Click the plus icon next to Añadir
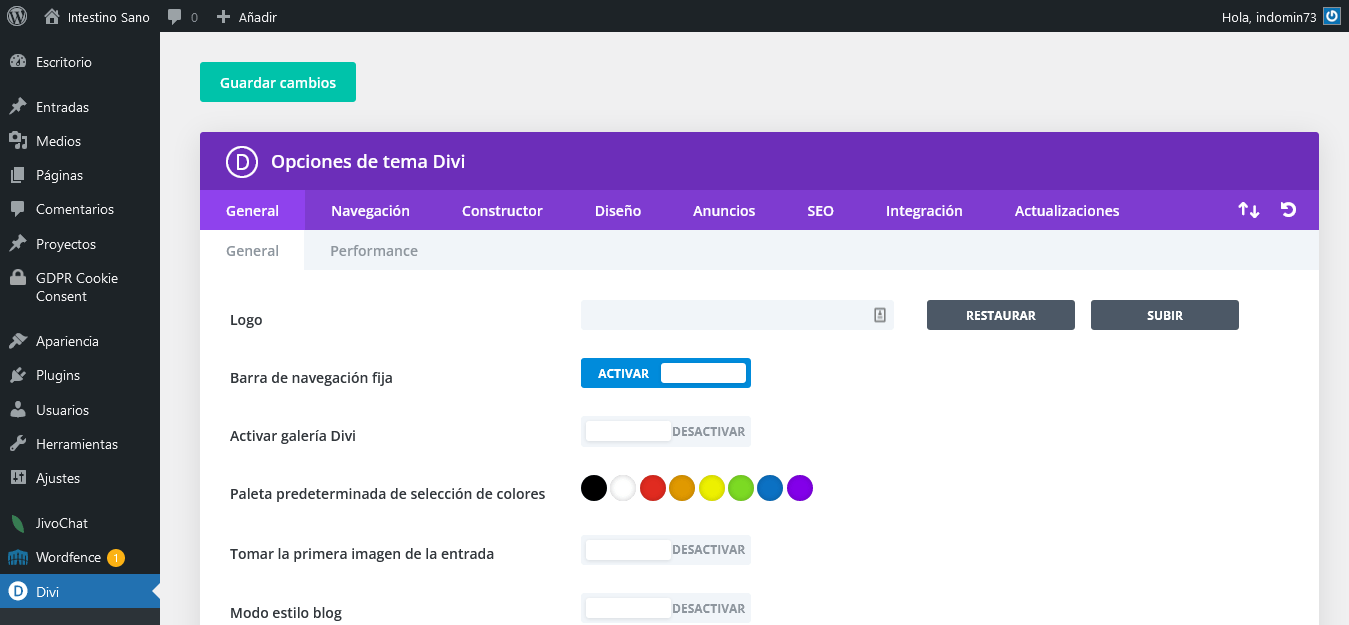This screenshot has height=625, width=1349. pos(223,17)
